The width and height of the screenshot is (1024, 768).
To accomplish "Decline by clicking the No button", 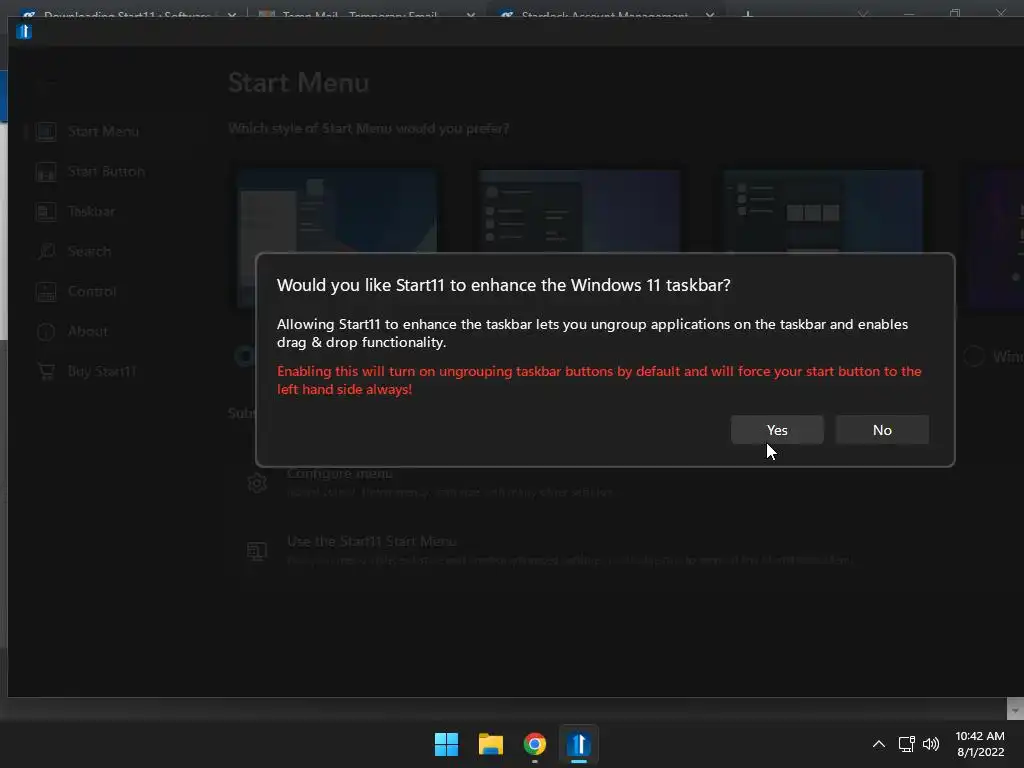I will [882, 430].
